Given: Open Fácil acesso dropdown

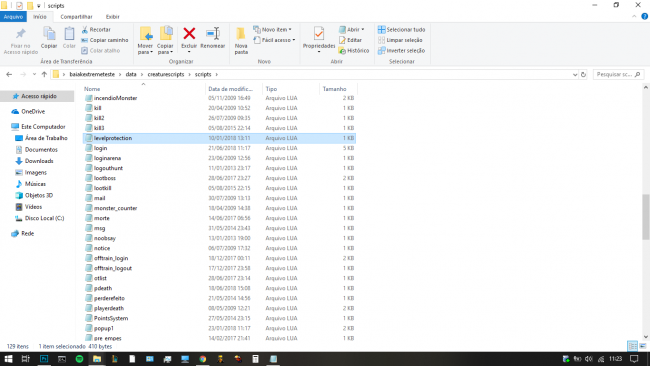Looking at the screenshot, I should (x=274, y=40).
